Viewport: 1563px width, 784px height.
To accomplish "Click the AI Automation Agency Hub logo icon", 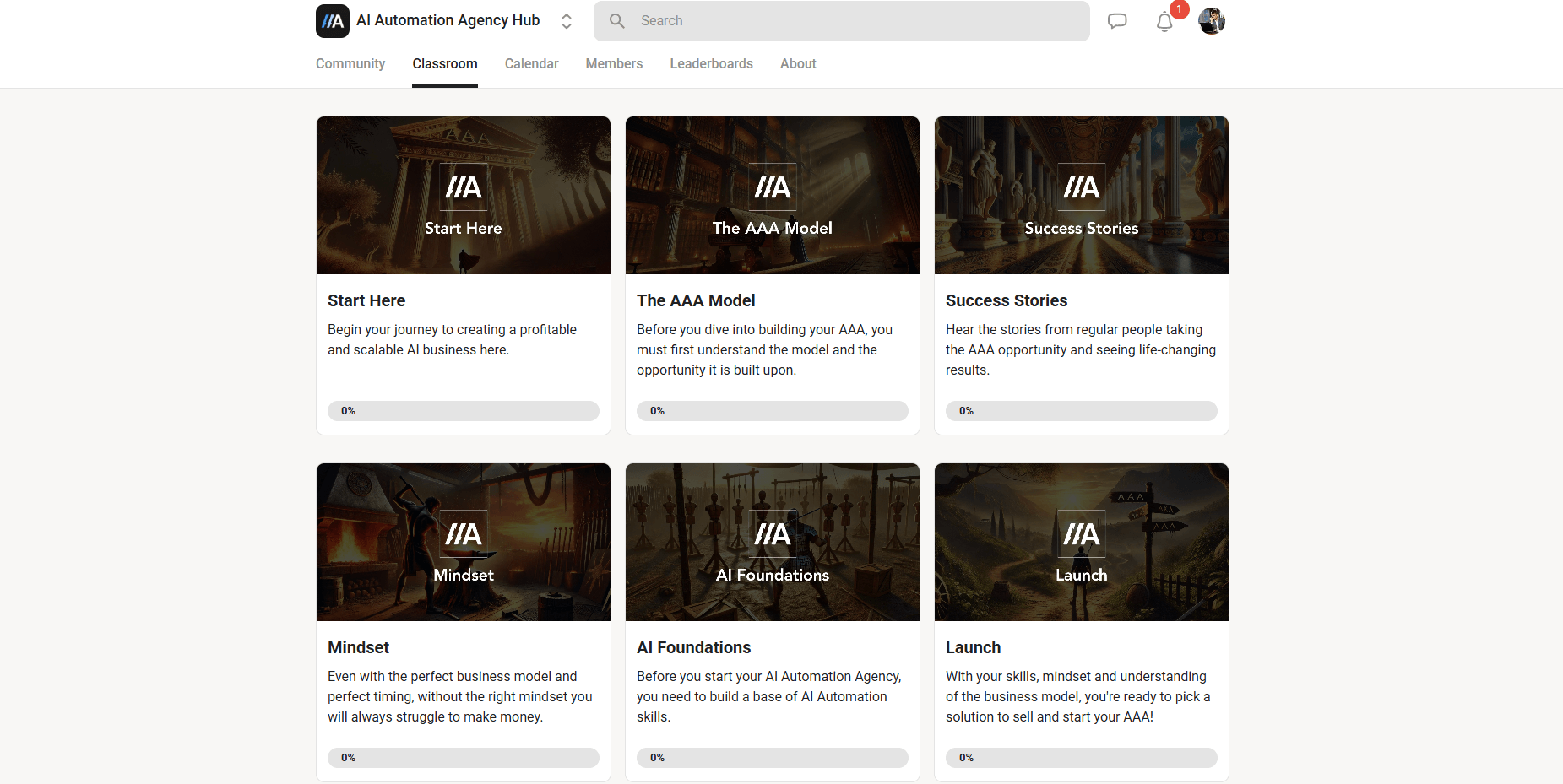I will coord(333,21).
